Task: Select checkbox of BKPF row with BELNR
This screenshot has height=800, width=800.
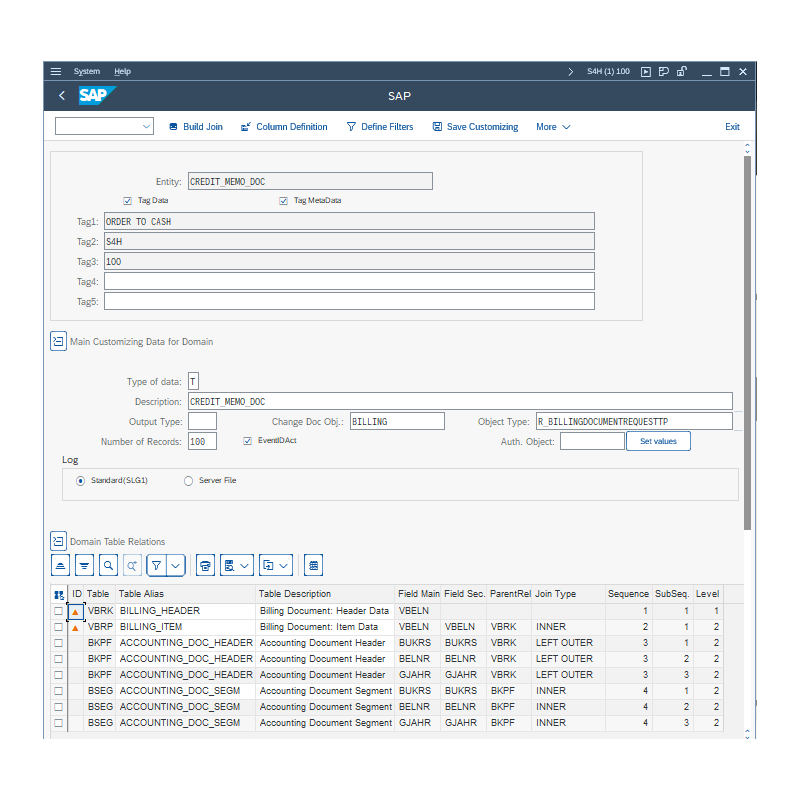Action: [58, 659]
